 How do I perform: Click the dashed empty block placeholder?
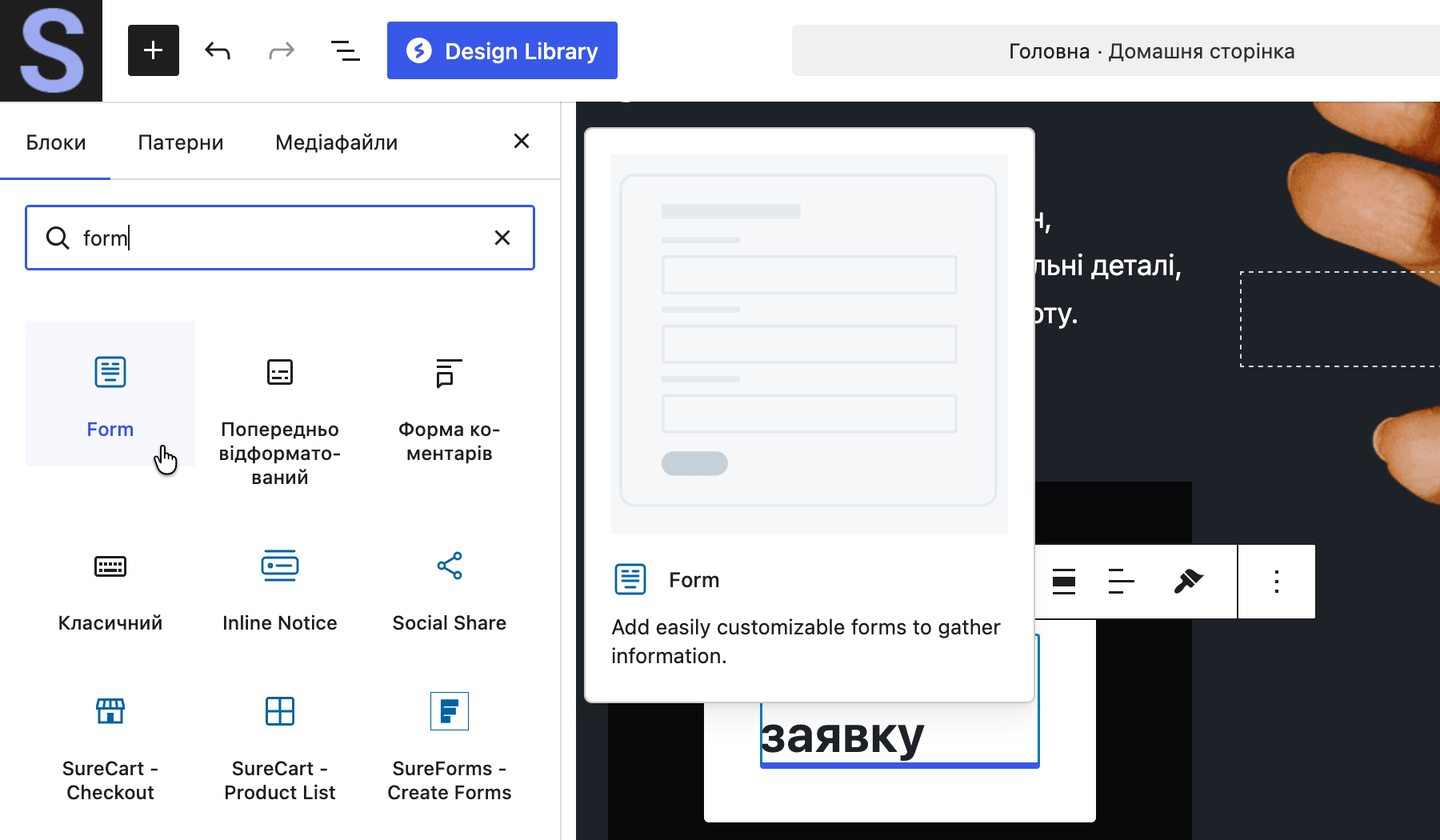[x=1340, y=319]
